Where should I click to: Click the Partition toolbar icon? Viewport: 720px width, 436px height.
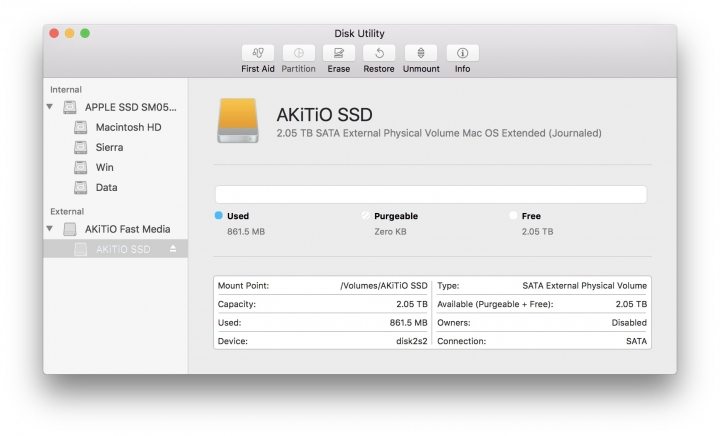pos(298,53)
